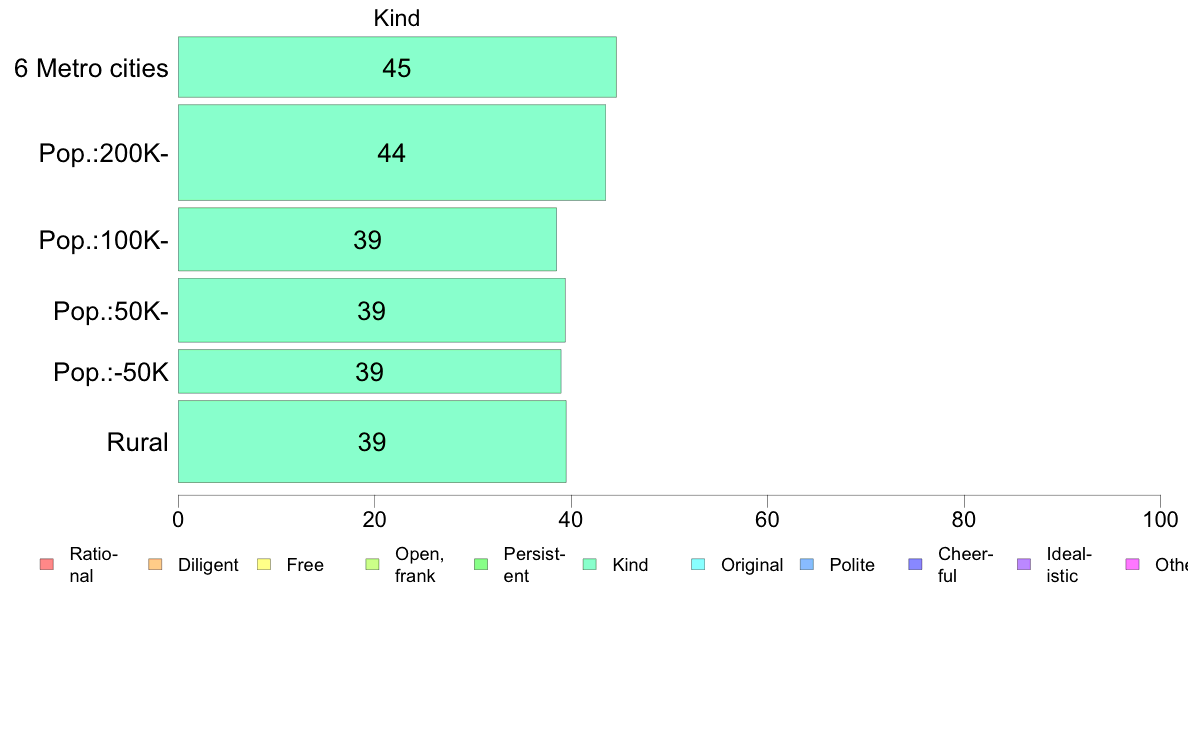Viewport: 1188px width, 736px height.
Task: Click the Rural bar showing 39
Action: (x=372, y=441)
